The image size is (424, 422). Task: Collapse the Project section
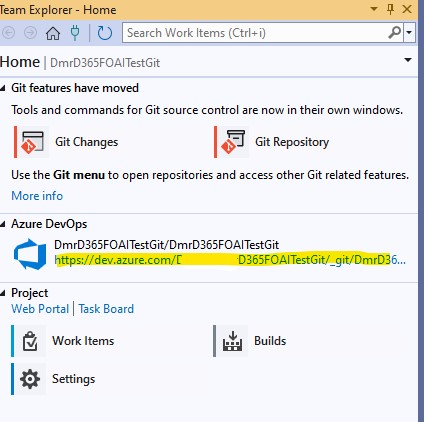click(3, 293)
